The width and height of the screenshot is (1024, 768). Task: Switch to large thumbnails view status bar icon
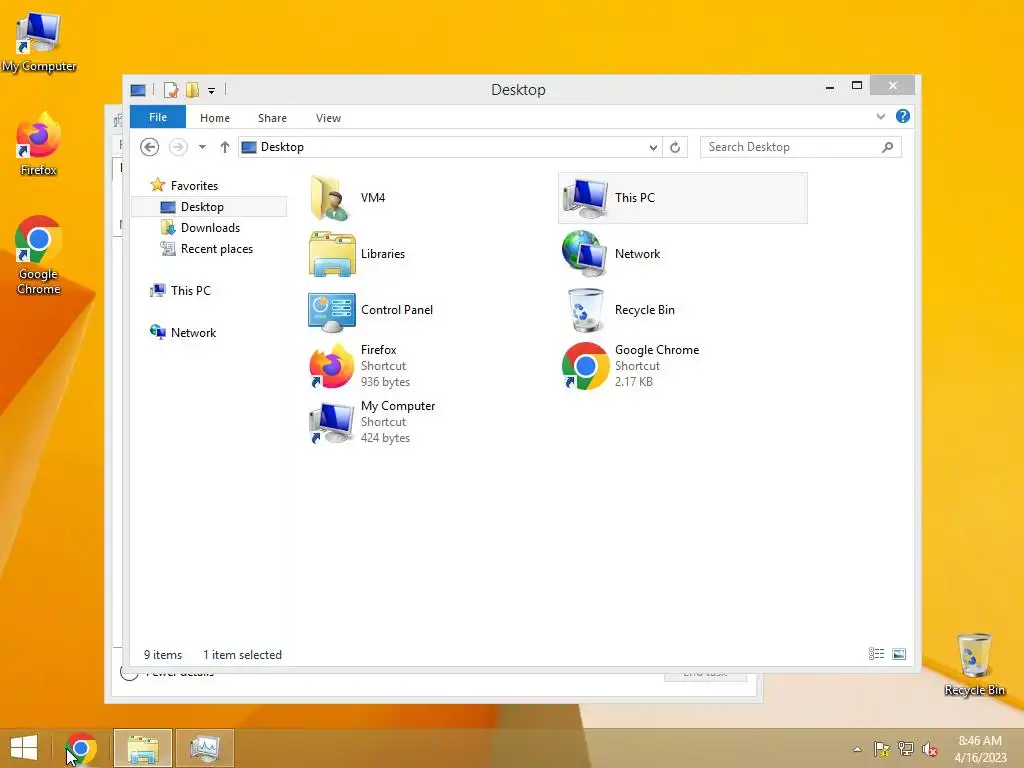pyautogui.click(x=899, y=654)
